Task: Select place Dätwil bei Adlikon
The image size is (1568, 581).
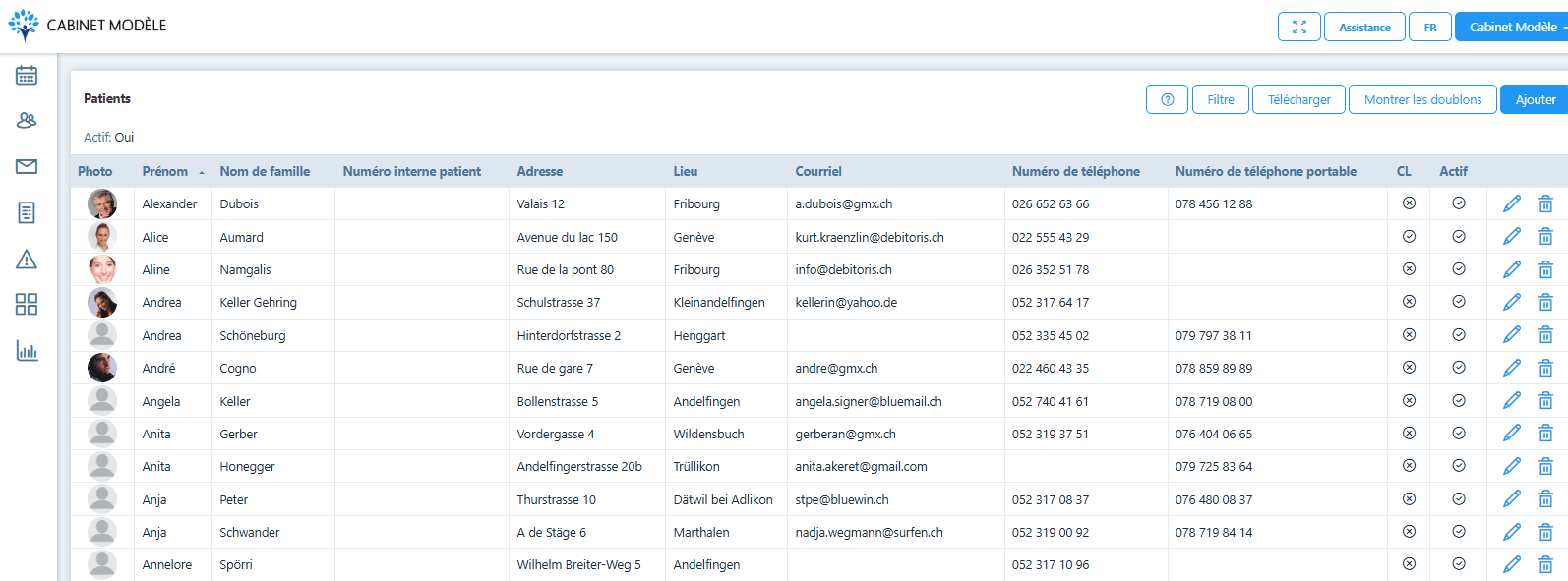Action: click(723, 499)
